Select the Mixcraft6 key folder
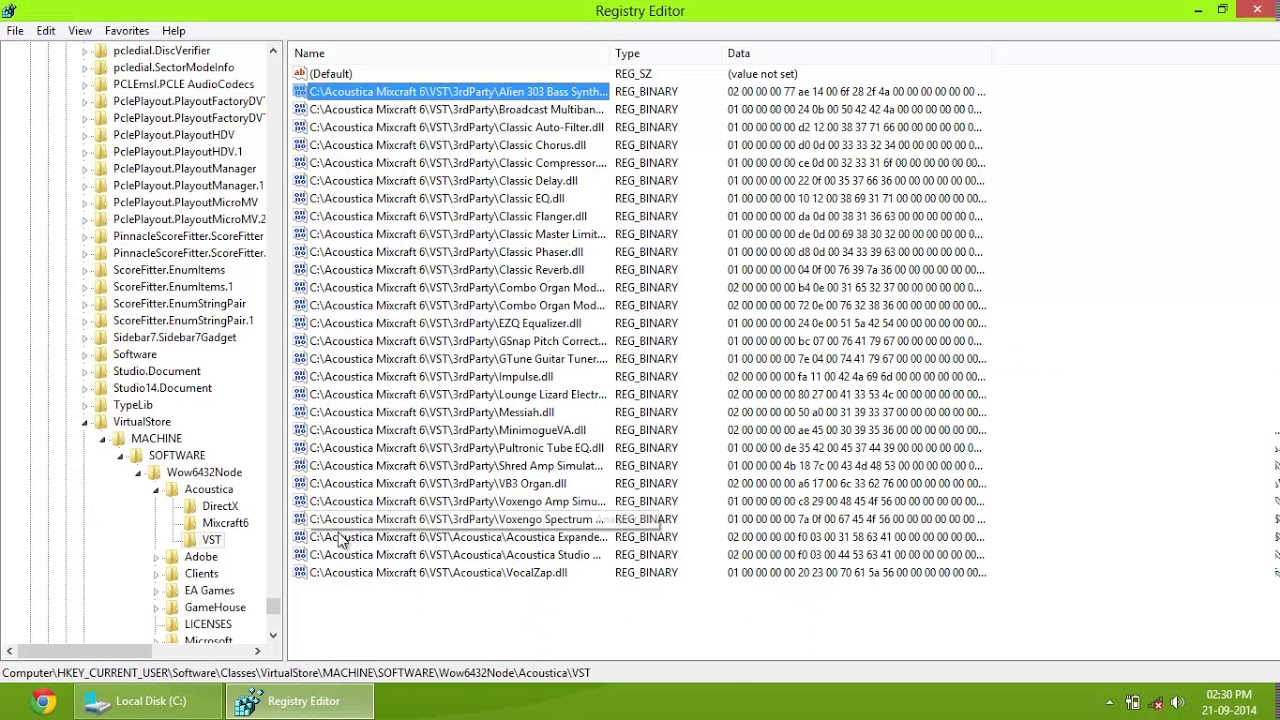The width and height of the screenshot is (1280, 720). point(225,523)
